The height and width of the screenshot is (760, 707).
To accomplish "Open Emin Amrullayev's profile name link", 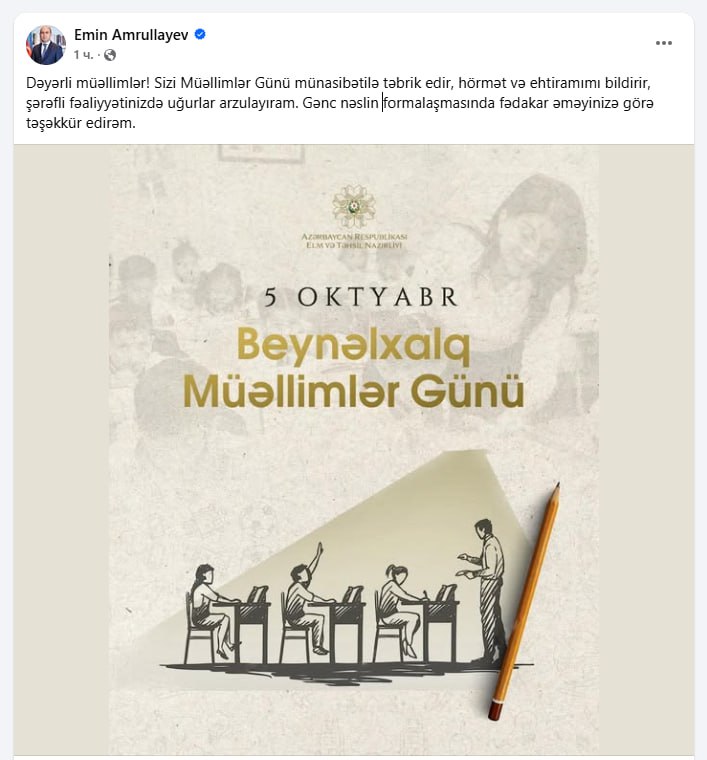I will tap(131, 35).
